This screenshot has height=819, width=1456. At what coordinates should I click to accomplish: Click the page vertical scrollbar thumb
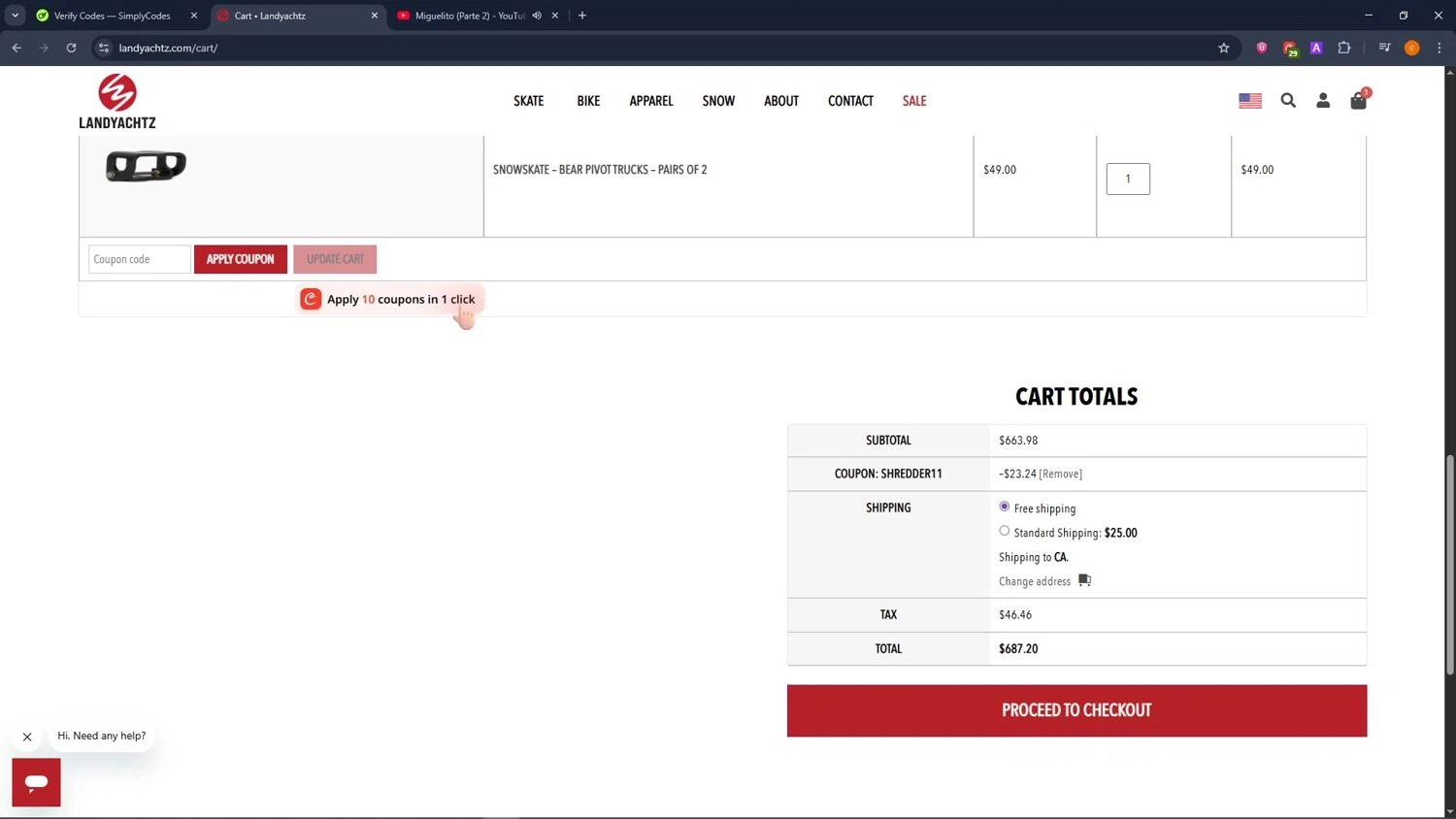click(x=1449, y=564)
